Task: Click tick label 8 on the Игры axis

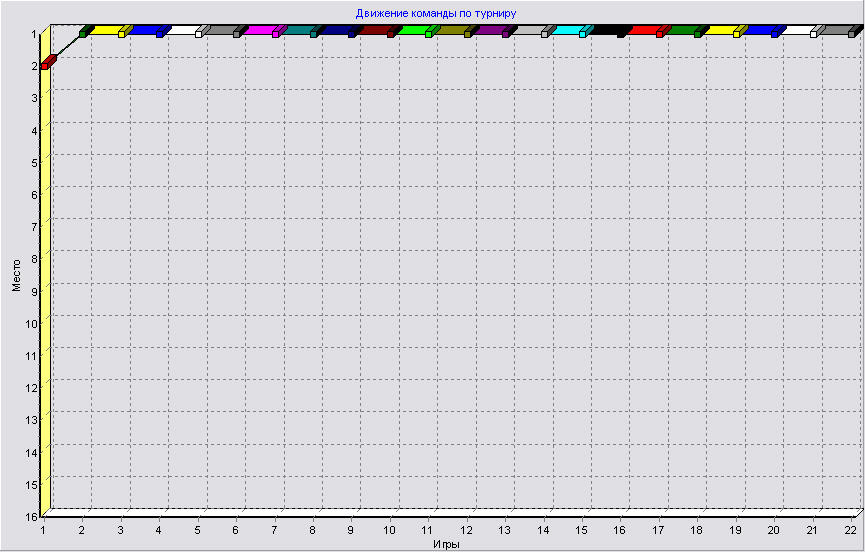Action: [x=312, y=530]
